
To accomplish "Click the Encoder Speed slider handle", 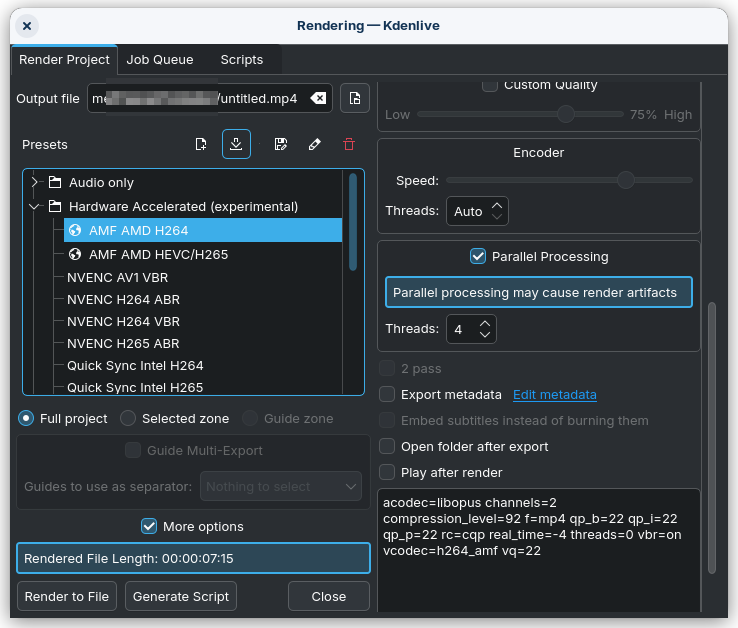I will pos(626,180).
